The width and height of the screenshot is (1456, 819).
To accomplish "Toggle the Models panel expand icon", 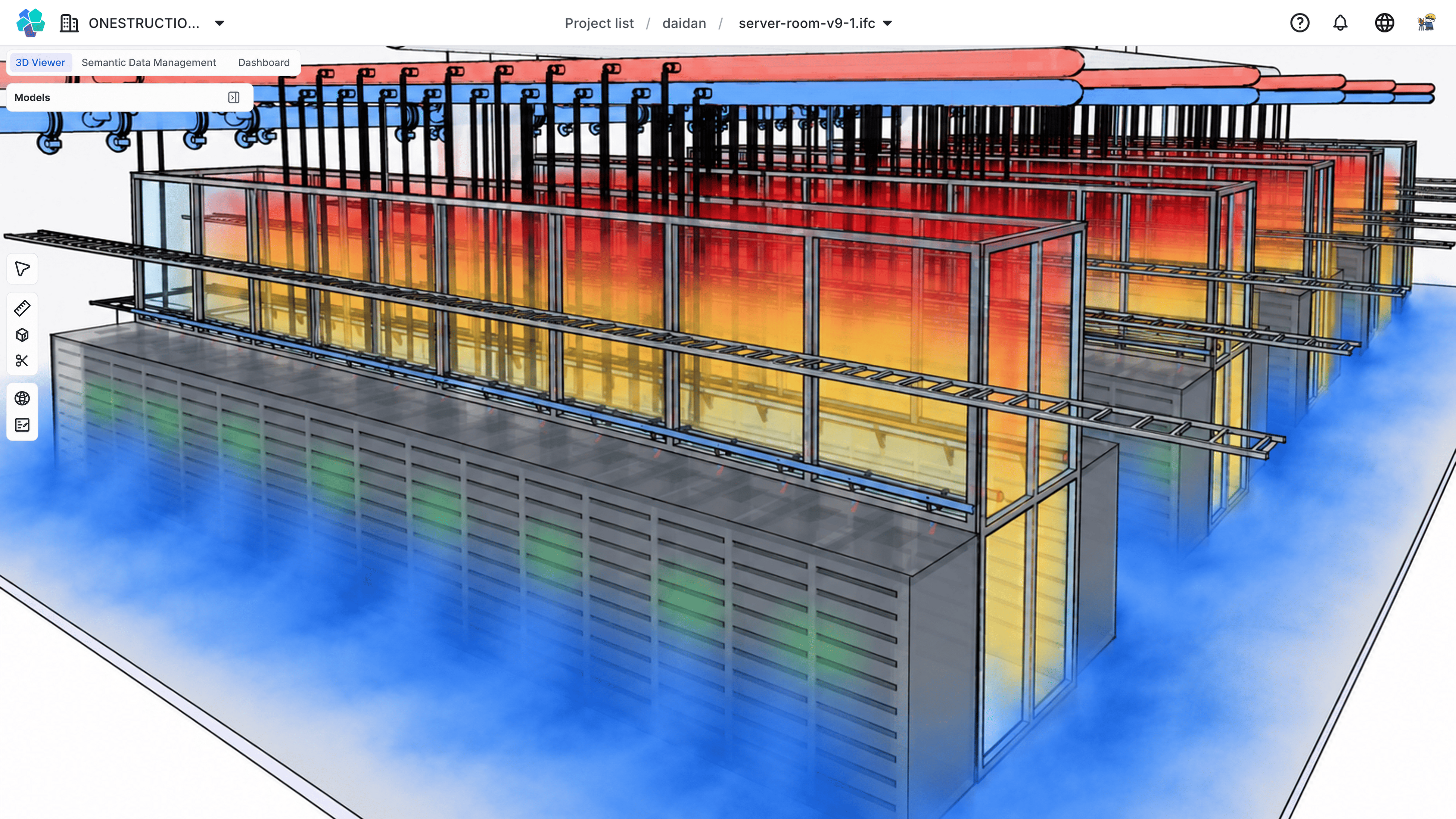I will click(233, 97).
